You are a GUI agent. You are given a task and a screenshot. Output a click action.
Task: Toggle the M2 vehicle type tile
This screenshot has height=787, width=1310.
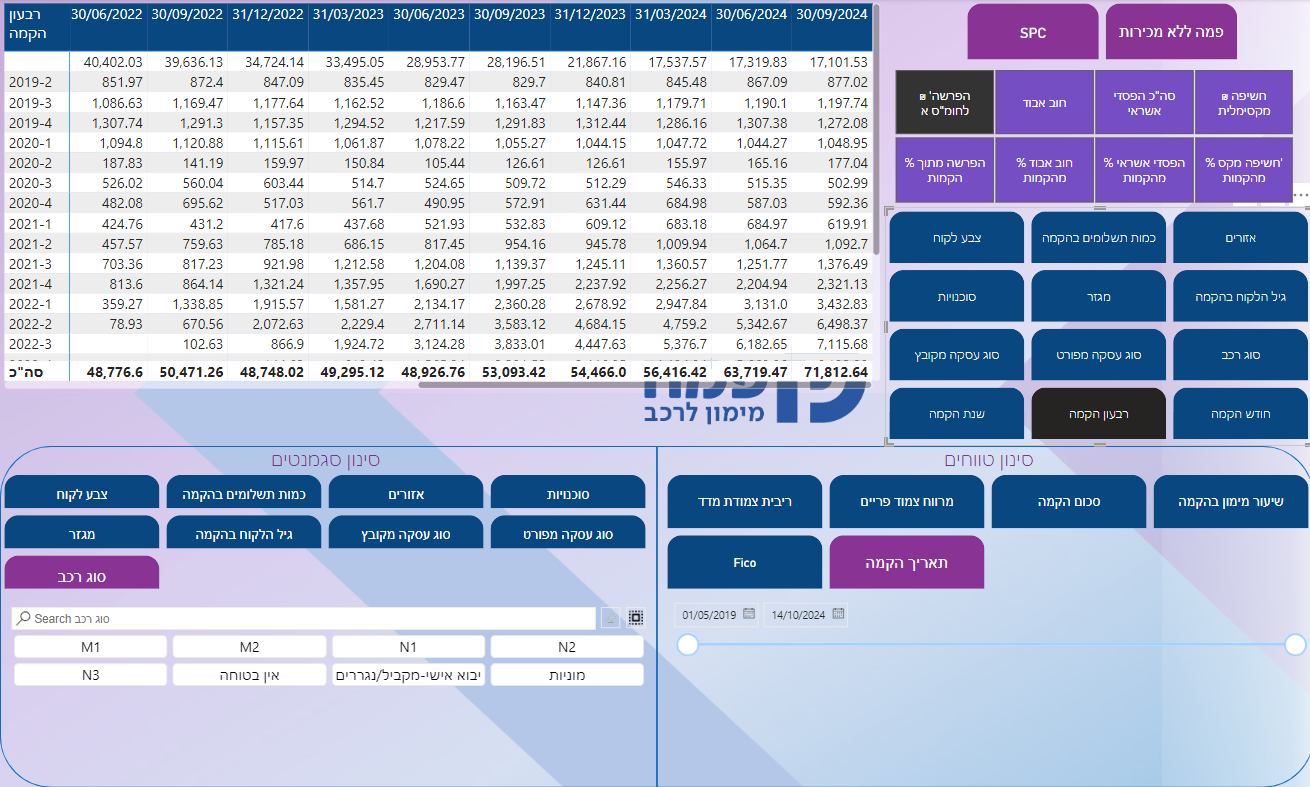249,647
